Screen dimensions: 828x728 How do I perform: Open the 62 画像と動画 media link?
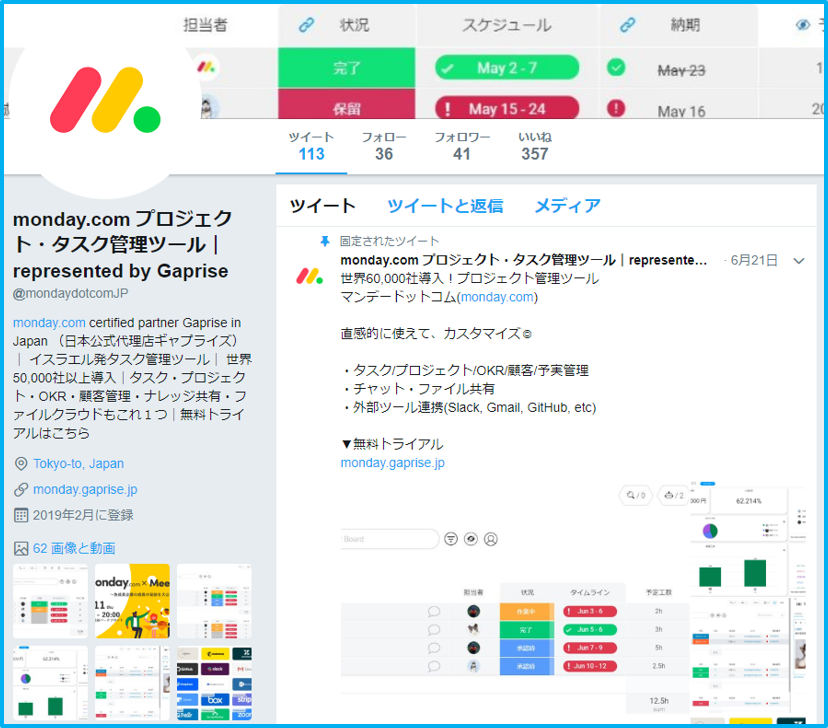pos(74,548)
